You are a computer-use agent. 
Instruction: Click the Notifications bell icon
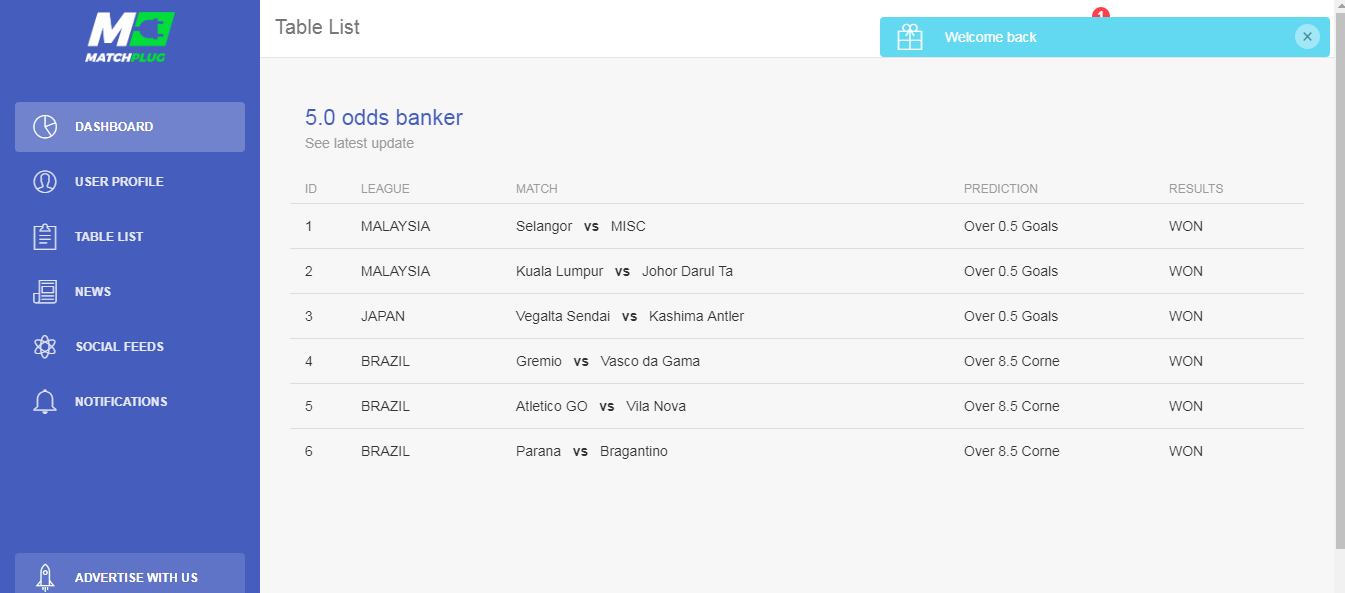45,402
